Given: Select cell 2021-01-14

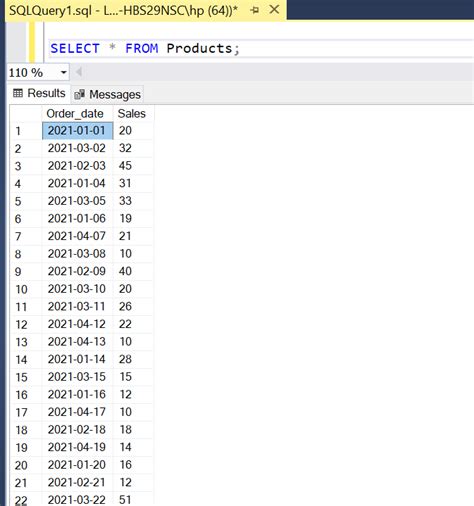Looking at the screenshot, I should point(77,359).
